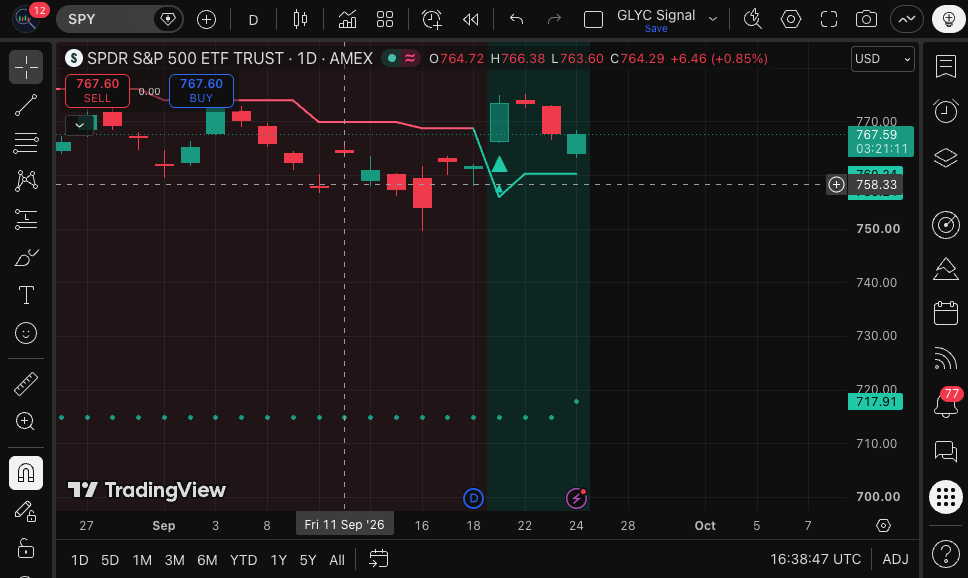
Task: Open the chart layout selector
Action: tap(593, 20)
